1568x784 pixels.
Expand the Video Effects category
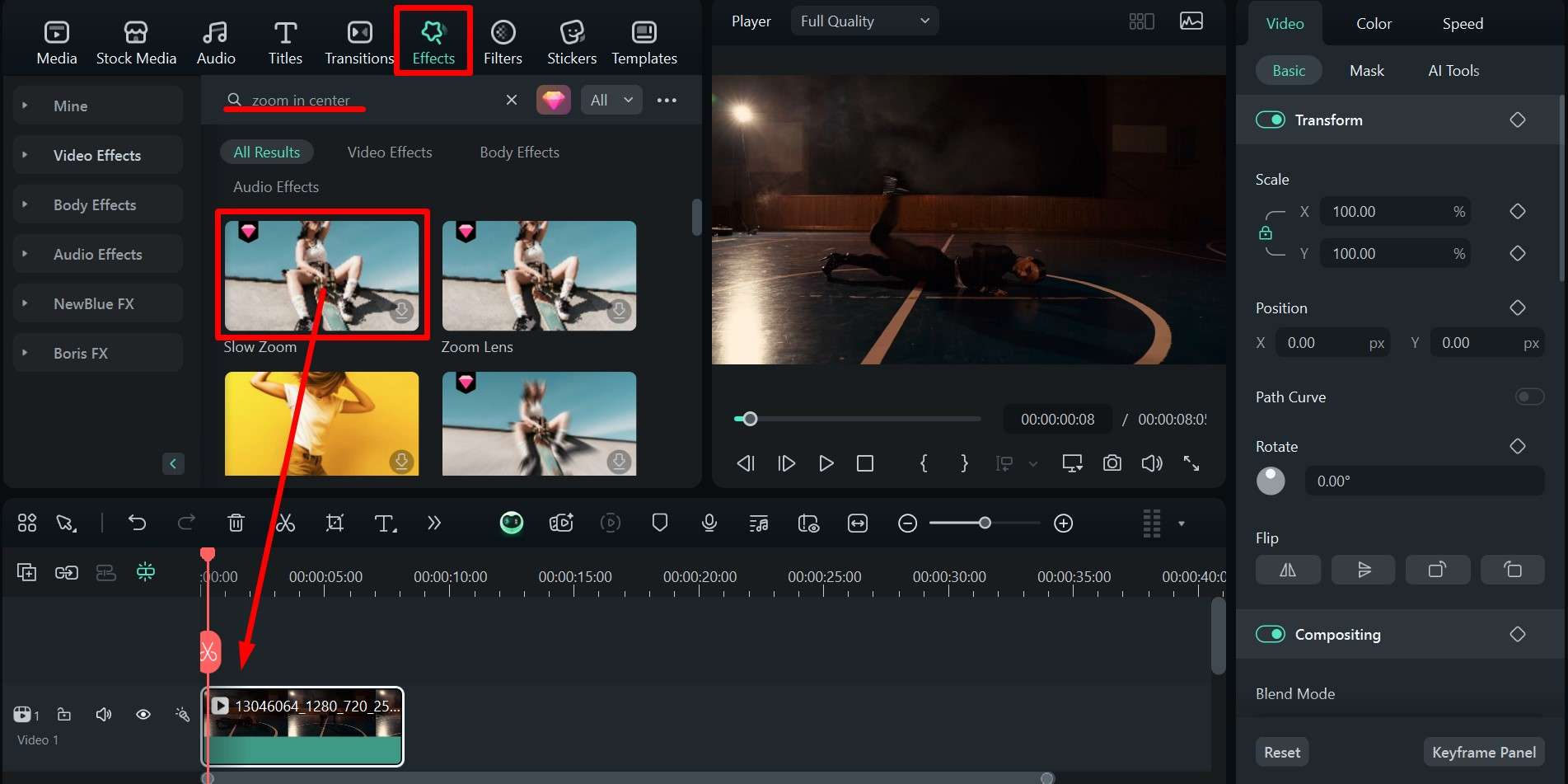(97, 156)
